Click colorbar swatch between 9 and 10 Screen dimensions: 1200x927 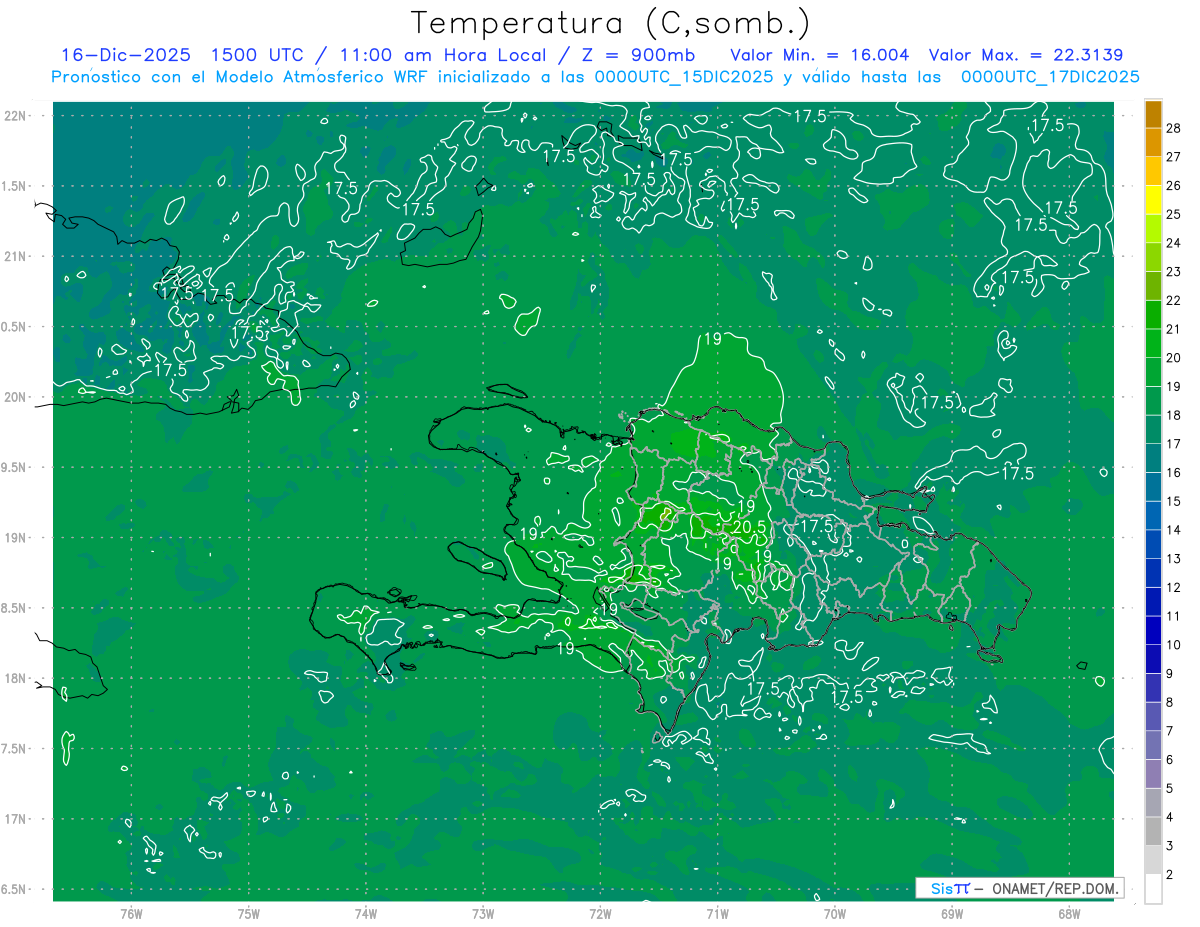[x=1153, y=660]
